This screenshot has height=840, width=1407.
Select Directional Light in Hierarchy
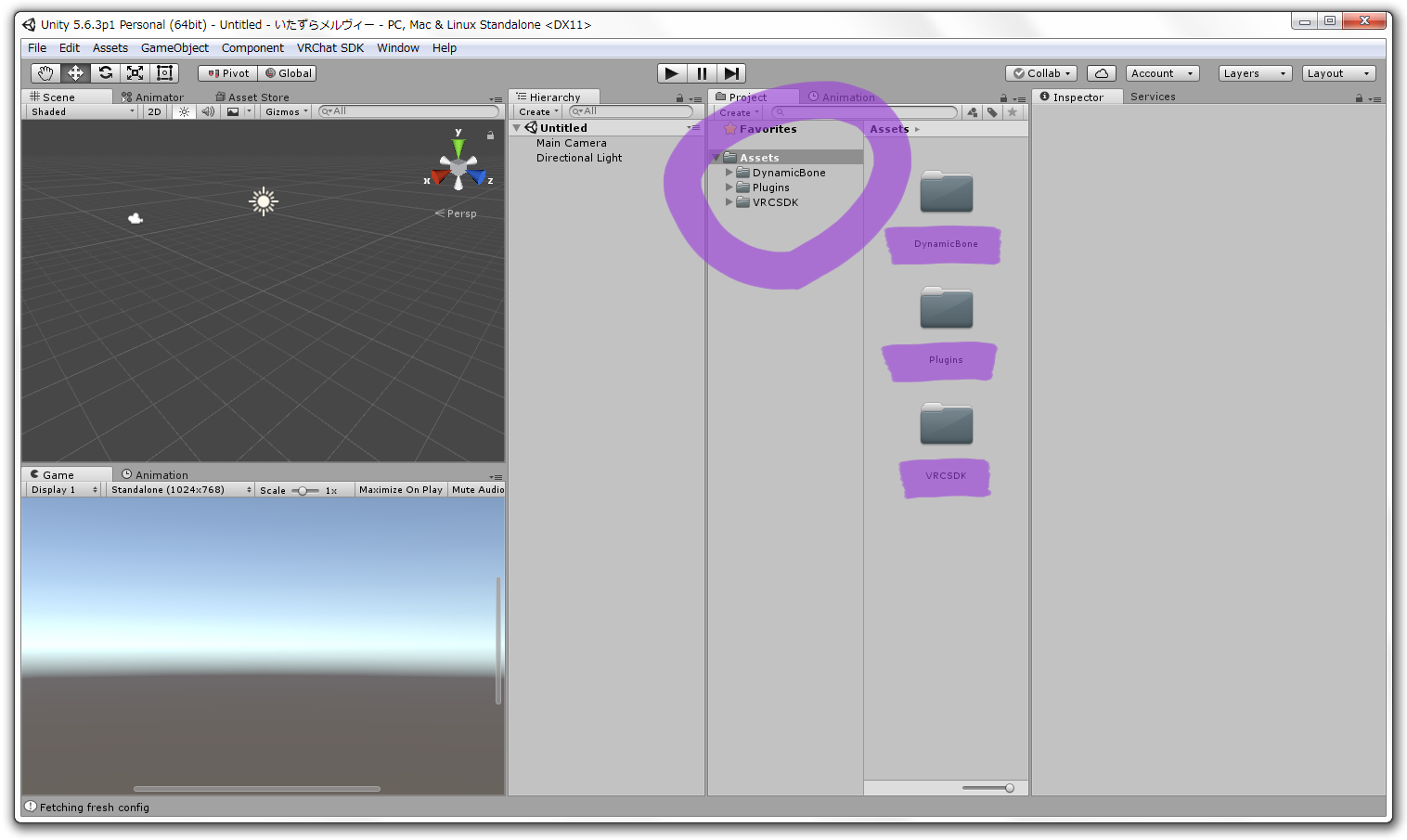tap(579, 158)
